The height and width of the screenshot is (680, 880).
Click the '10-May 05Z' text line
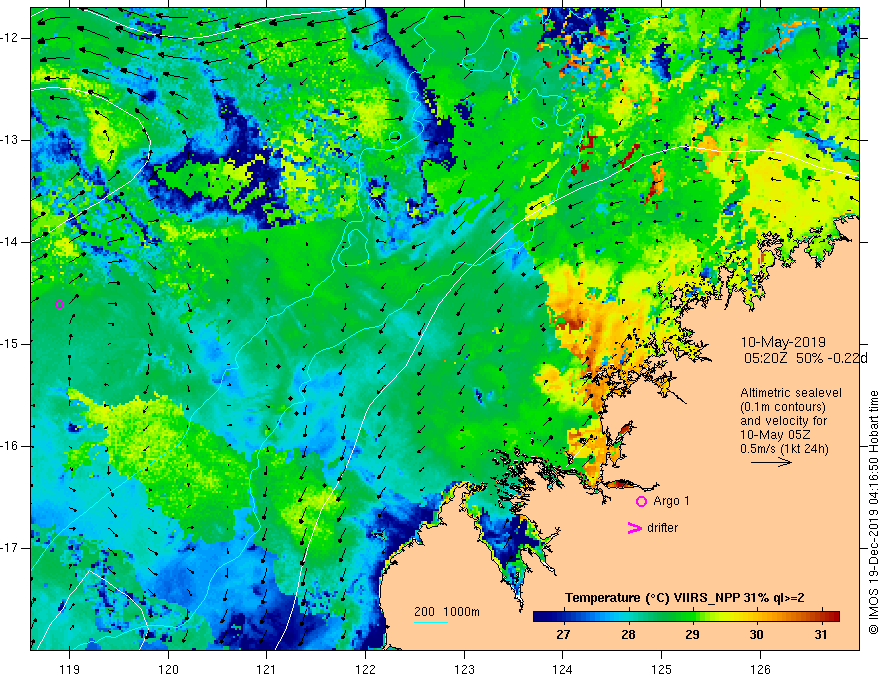[x=775, y=435]
